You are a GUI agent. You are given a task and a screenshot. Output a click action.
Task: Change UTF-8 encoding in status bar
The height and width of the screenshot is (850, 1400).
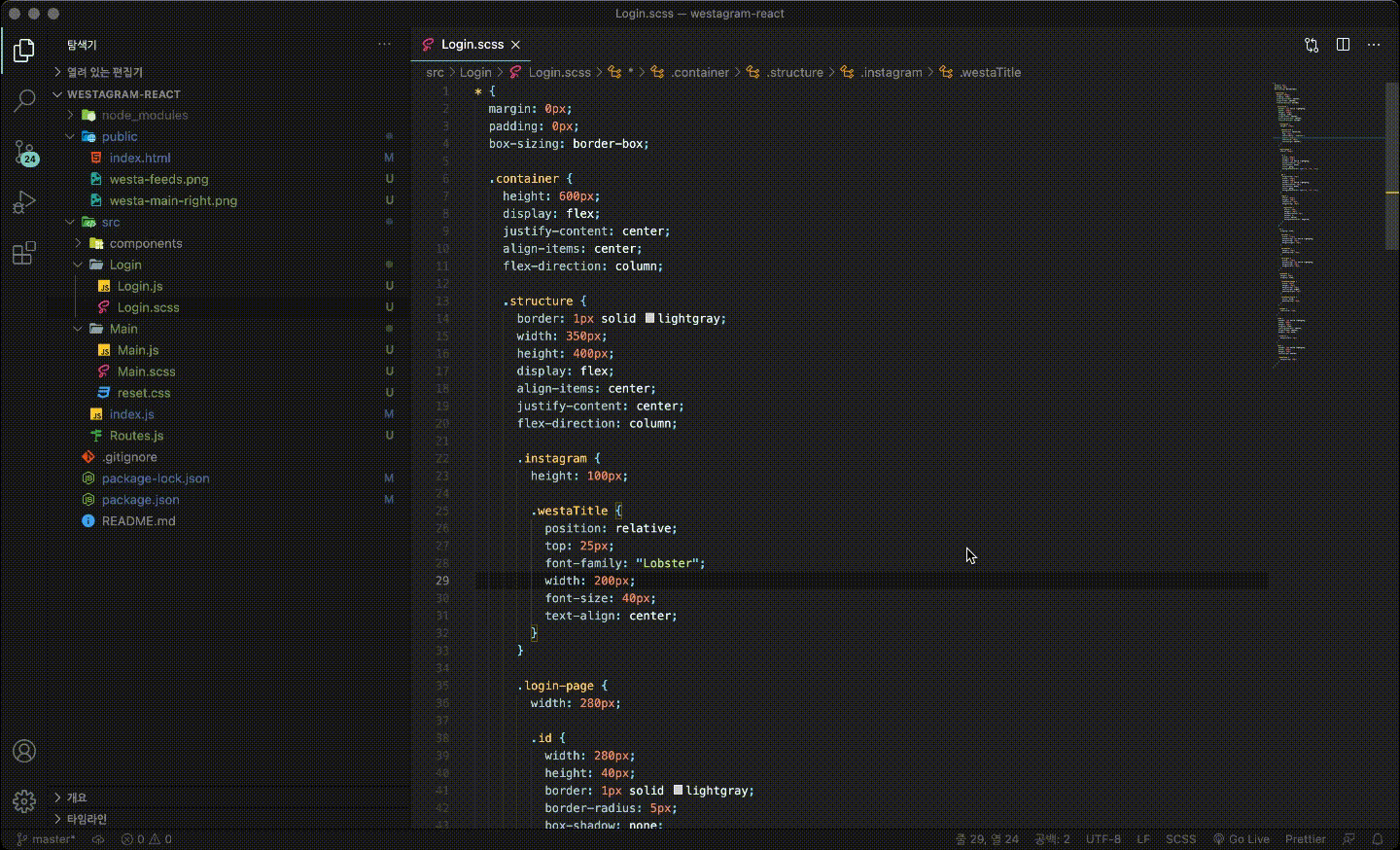tap(1103, 839)
